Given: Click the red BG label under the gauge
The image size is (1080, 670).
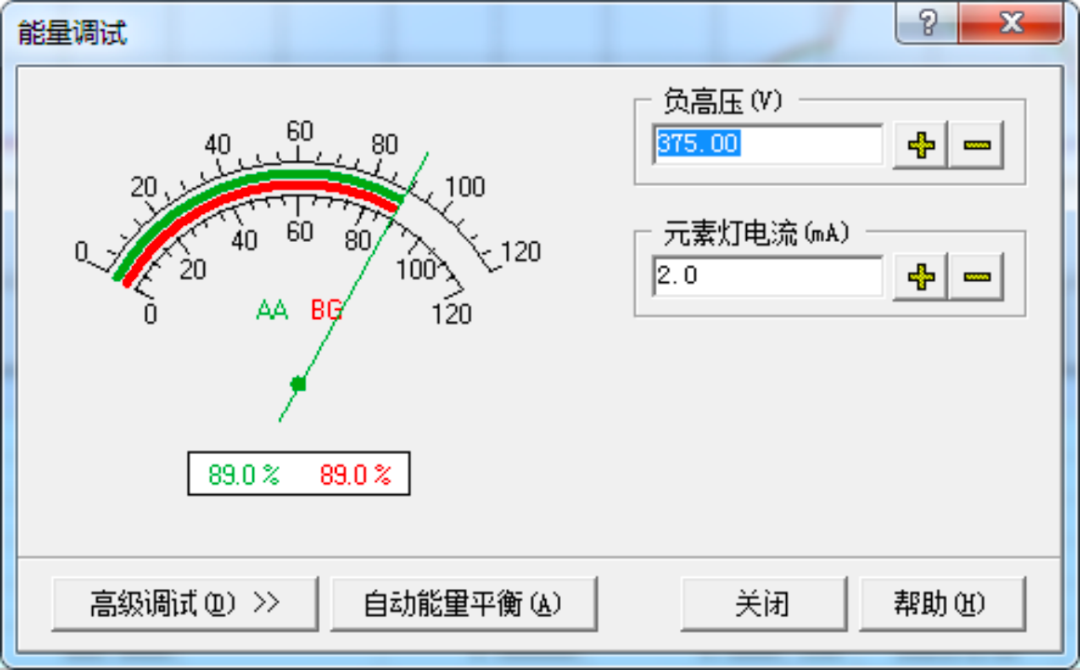Looking at the screenshot, I should (x=325, y=309).
